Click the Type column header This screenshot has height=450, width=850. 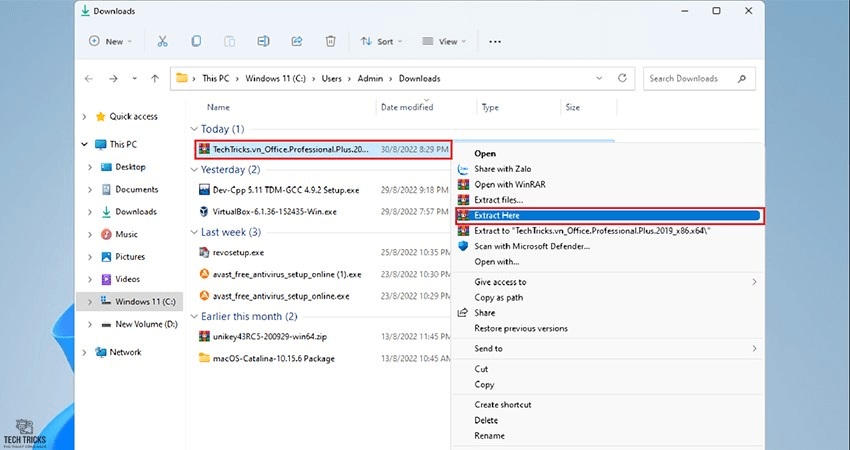[490, 107]
